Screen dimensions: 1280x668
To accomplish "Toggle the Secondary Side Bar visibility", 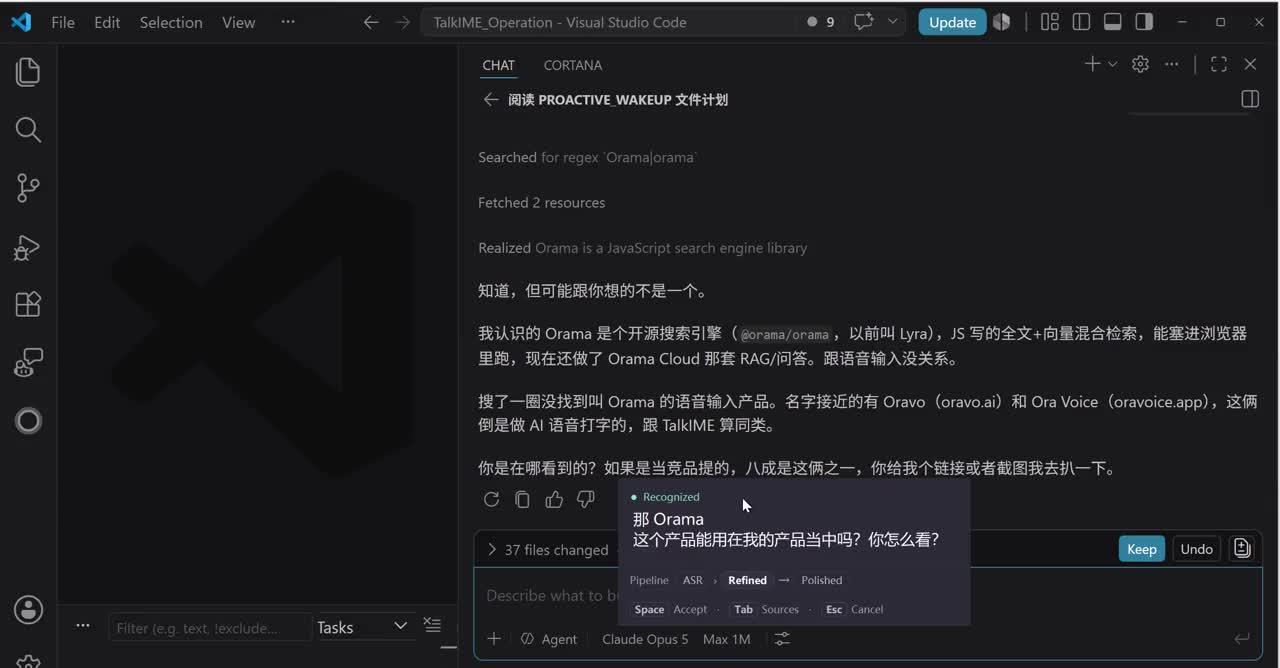I will [x=1144, y=22].
